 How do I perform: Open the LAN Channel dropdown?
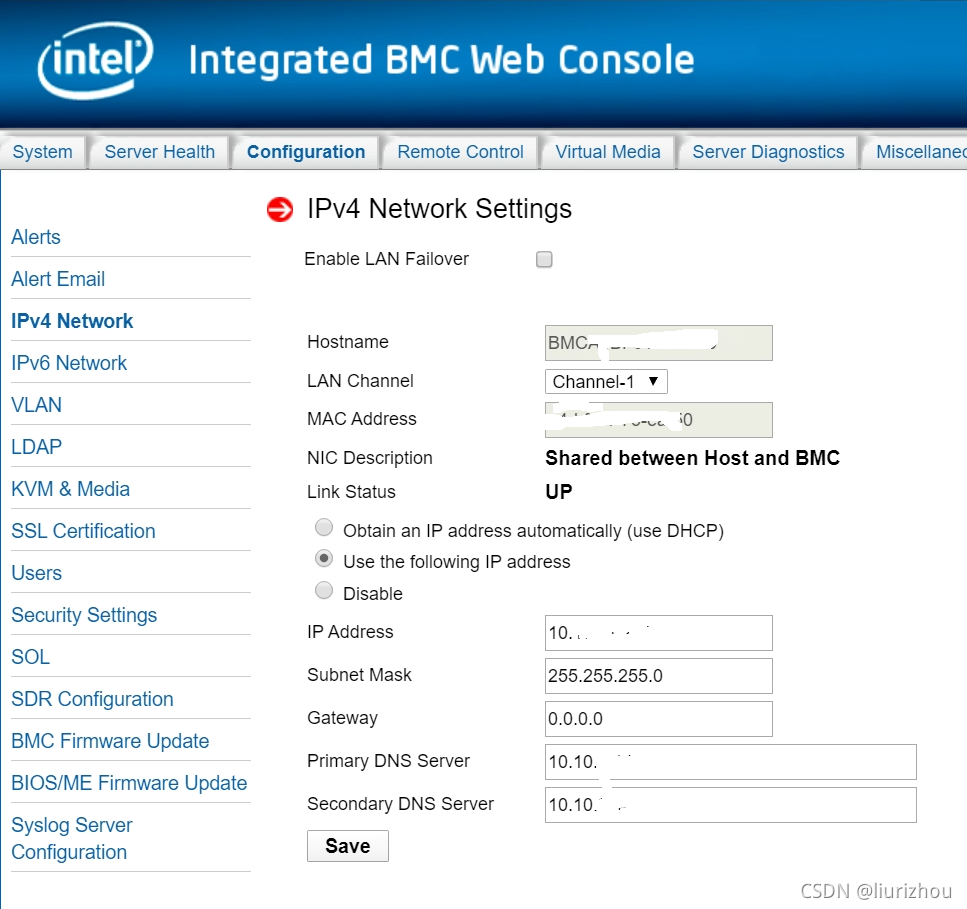(605, 381)
